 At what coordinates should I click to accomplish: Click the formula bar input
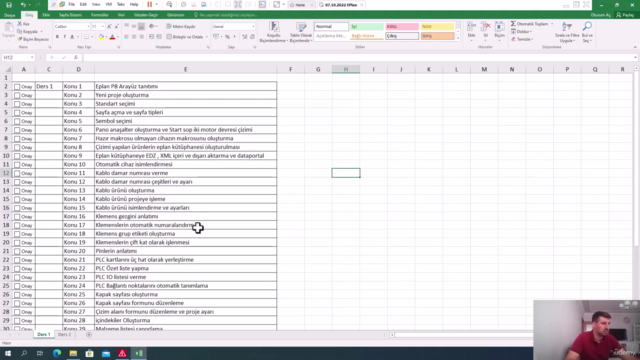tap(358, 58)
